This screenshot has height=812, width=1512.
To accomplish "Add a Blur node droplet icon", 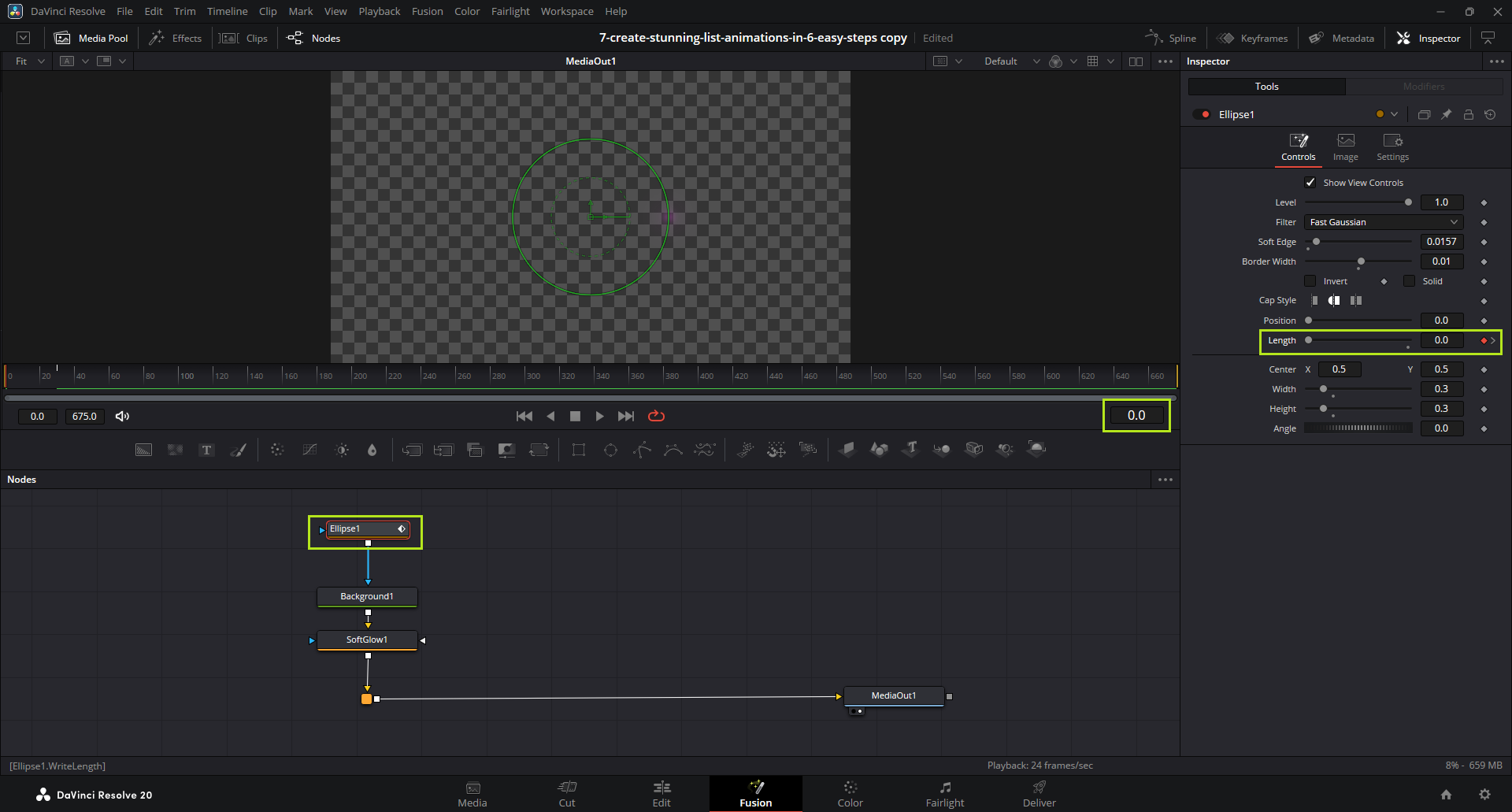I will [372, 450].
